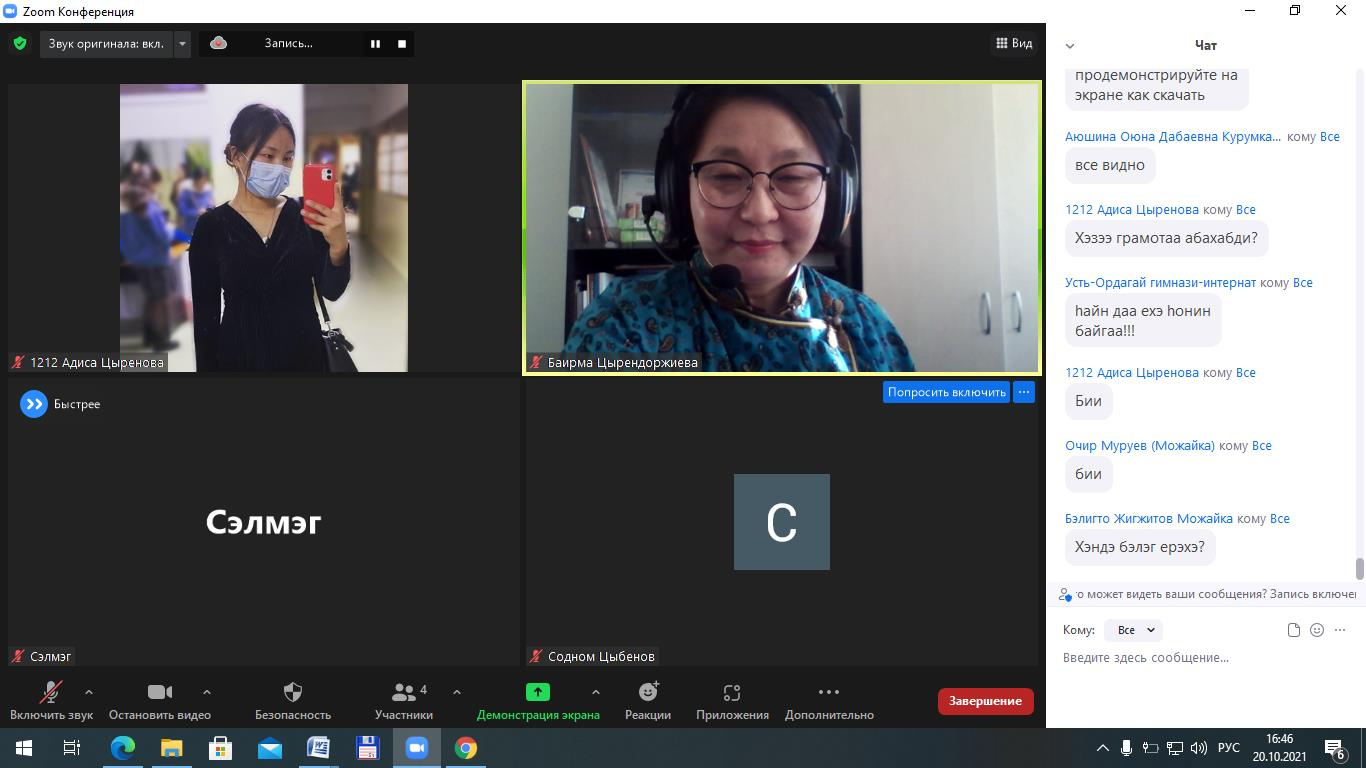
Task: Open the Вид (View) layout menu
Action: [1014, 43]
